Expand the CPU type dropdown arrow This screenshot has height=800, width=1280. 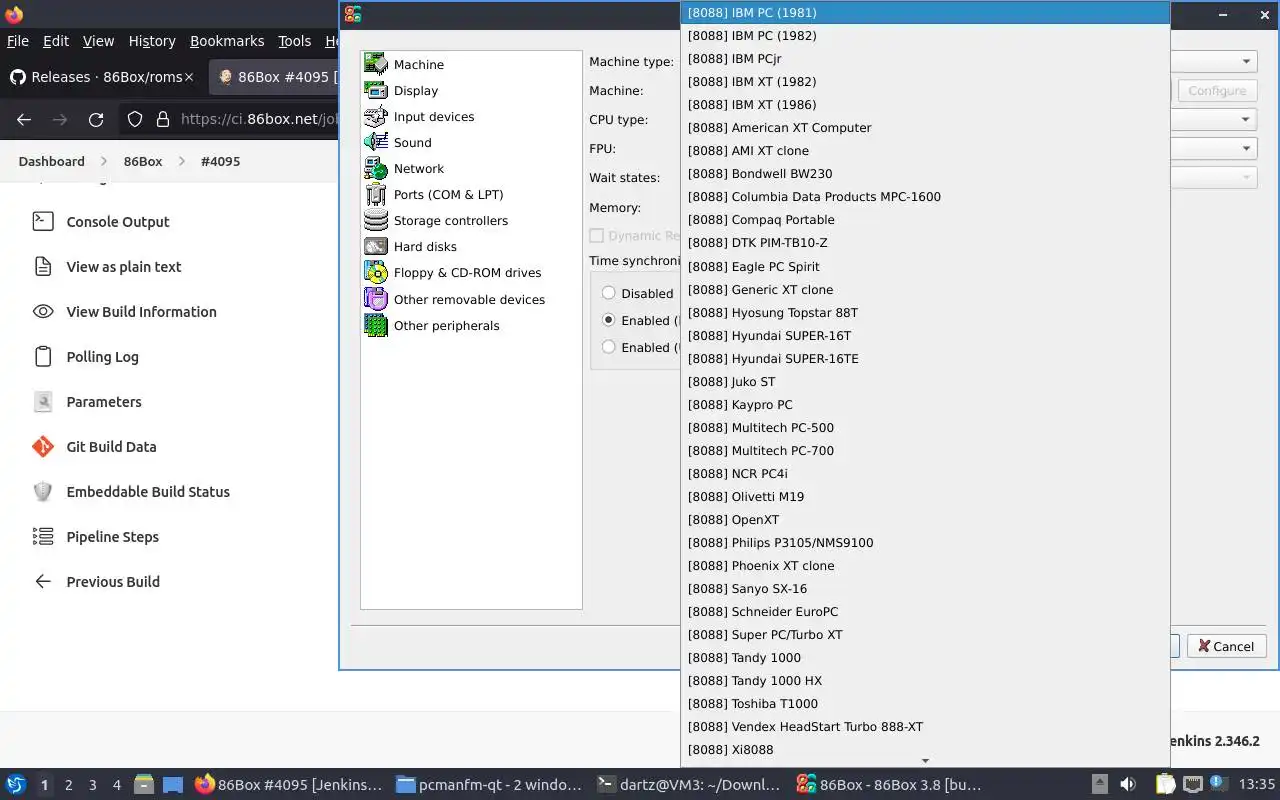pos(1247,119)
